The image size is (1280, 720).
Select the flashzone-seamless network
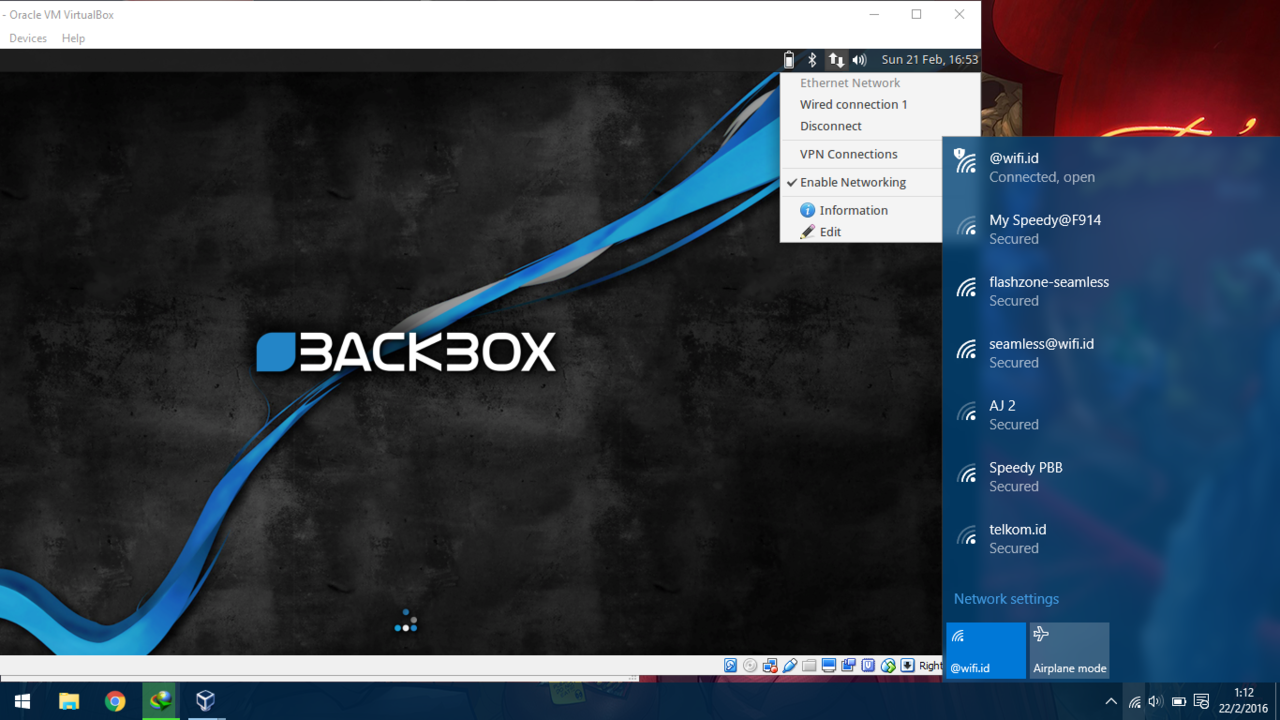[x=1111, y=291]
